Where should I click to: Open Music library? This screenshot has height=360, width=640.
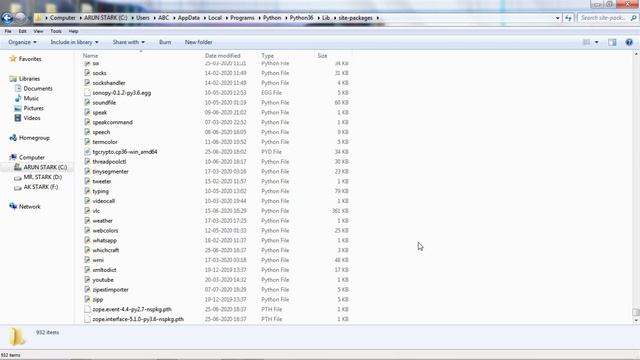click(31, 98)
